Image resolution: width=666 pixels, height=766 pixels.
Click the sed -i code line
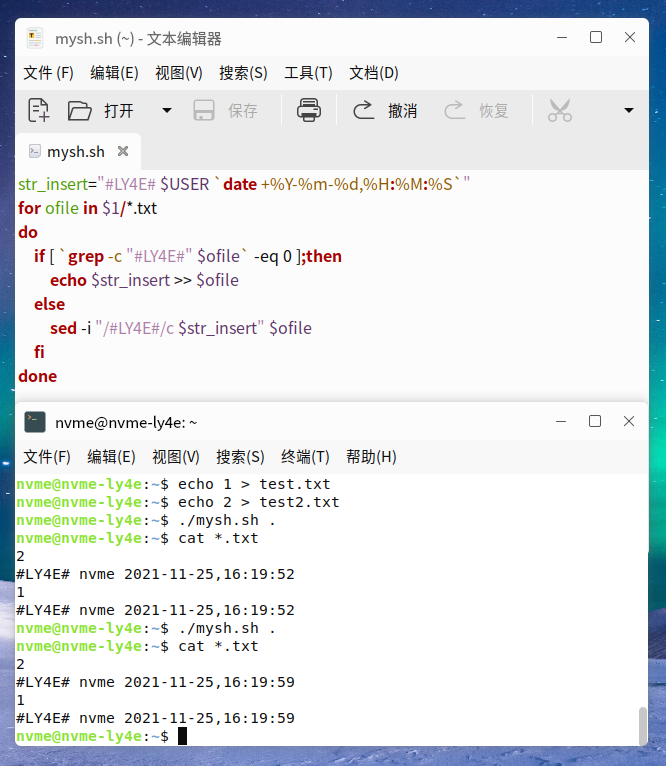point(181,328)
